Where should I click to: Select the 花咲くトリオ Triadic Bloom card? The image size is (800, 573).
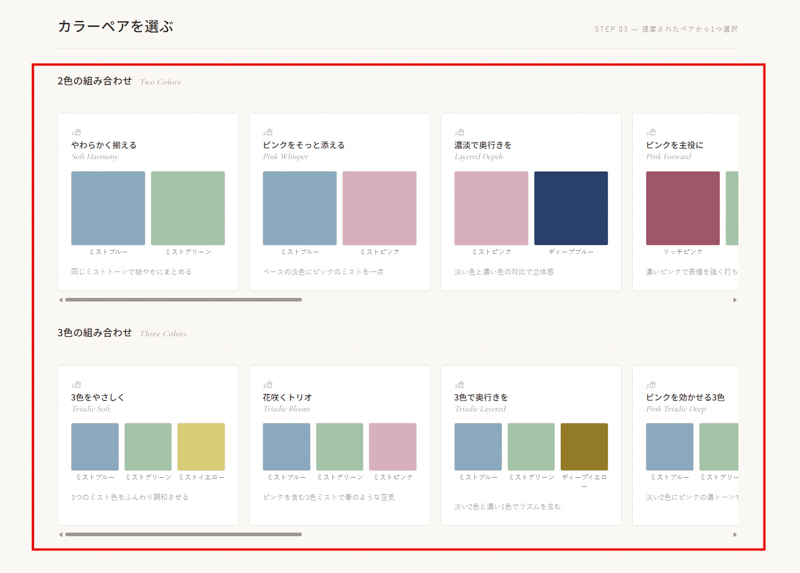339,445
